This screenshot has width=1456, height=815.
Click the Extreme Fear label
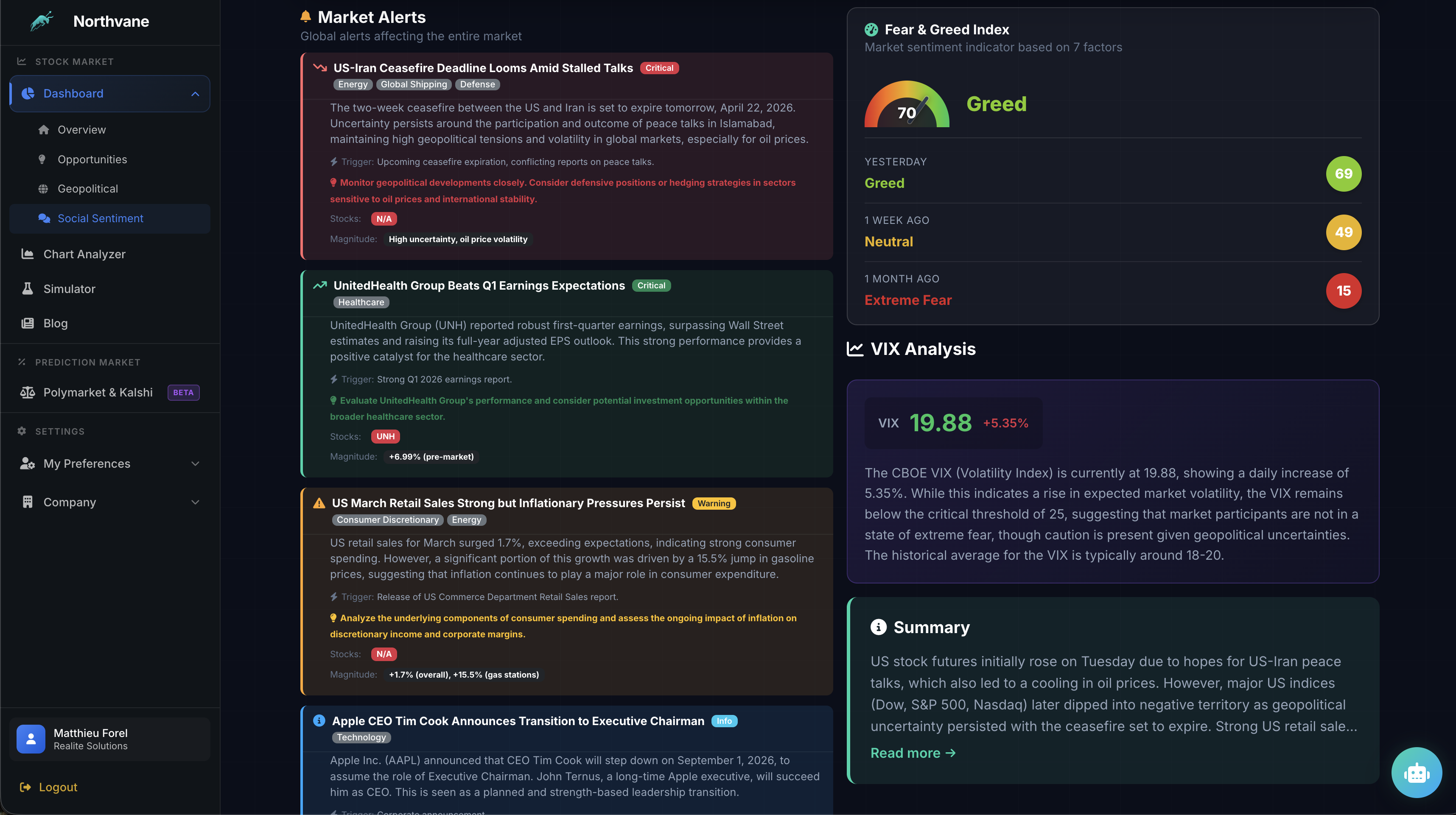[x=908, y=300]
